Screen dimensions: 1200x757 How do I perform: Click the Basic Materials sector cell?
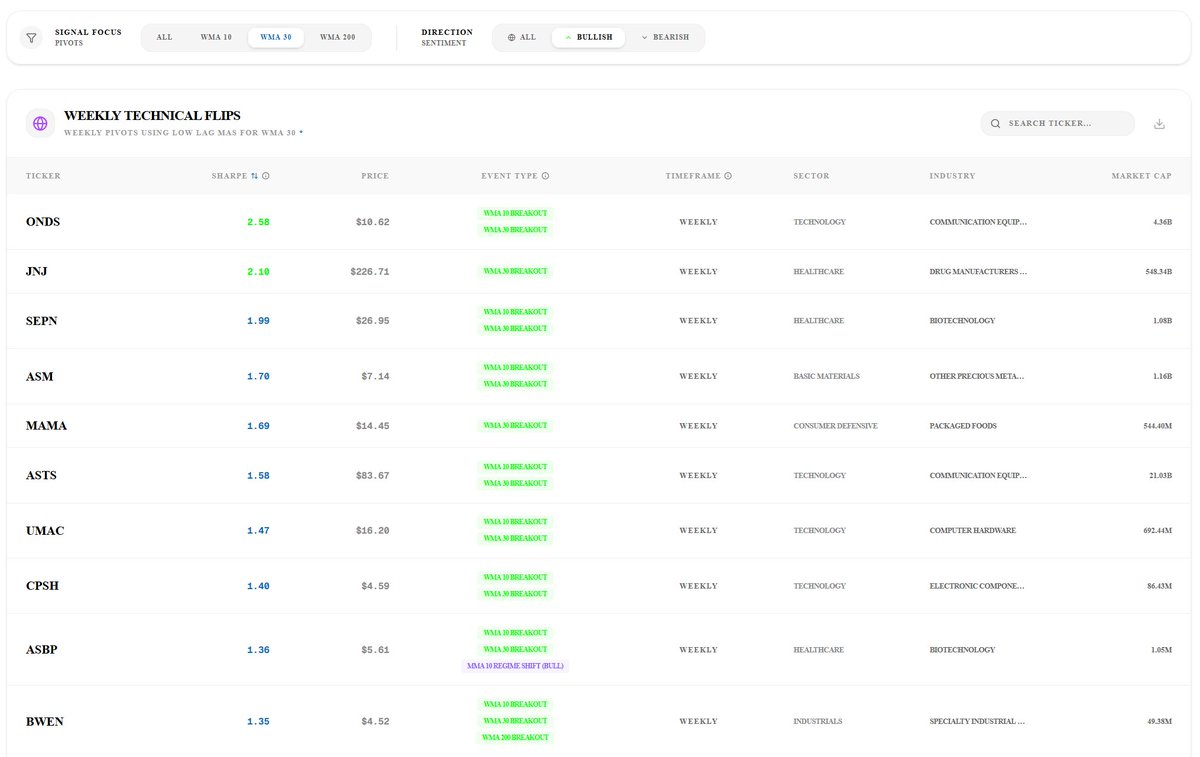click(826, 377)
